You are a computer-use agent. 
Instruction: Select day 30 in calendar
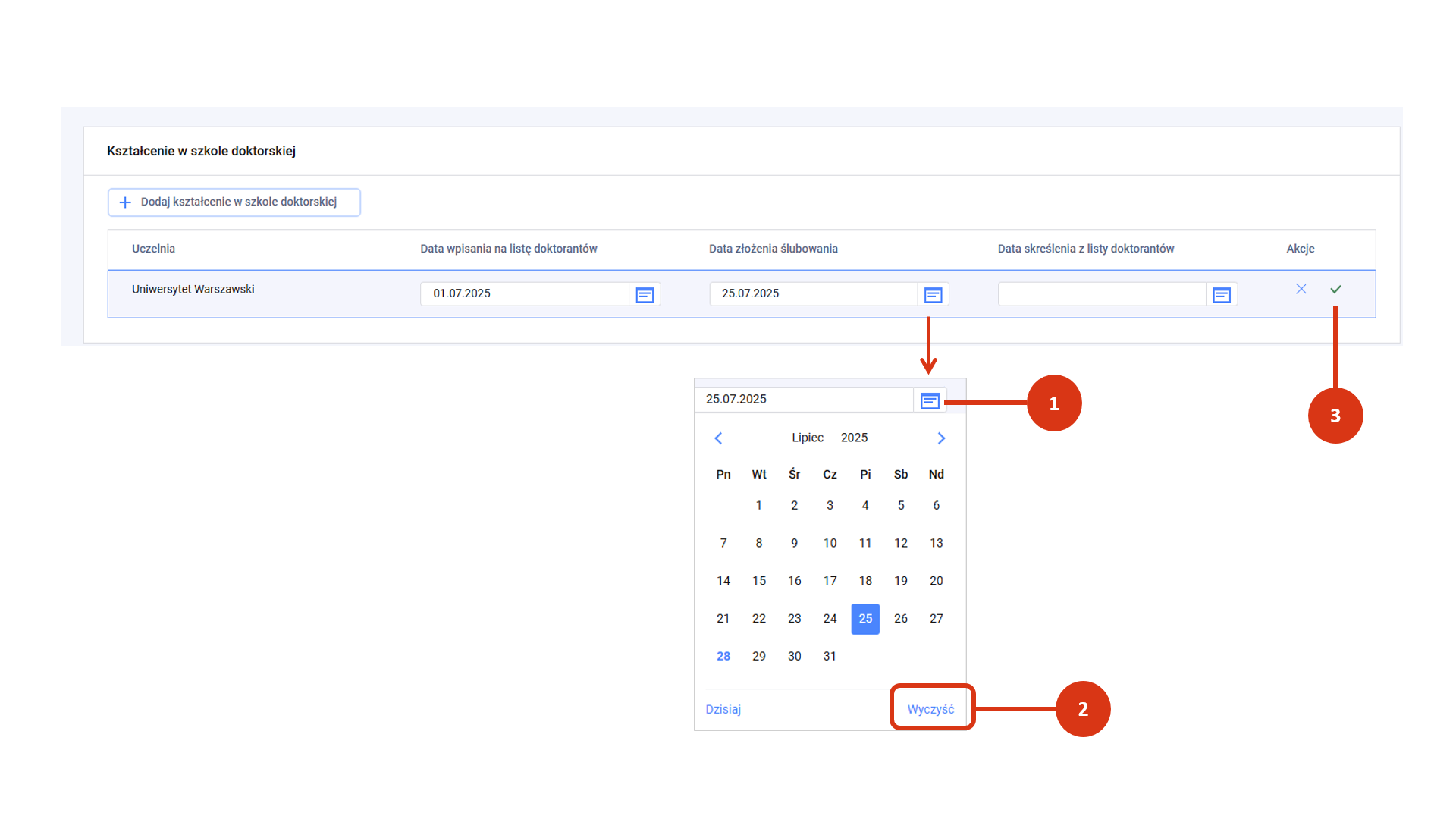pos(795,657)
